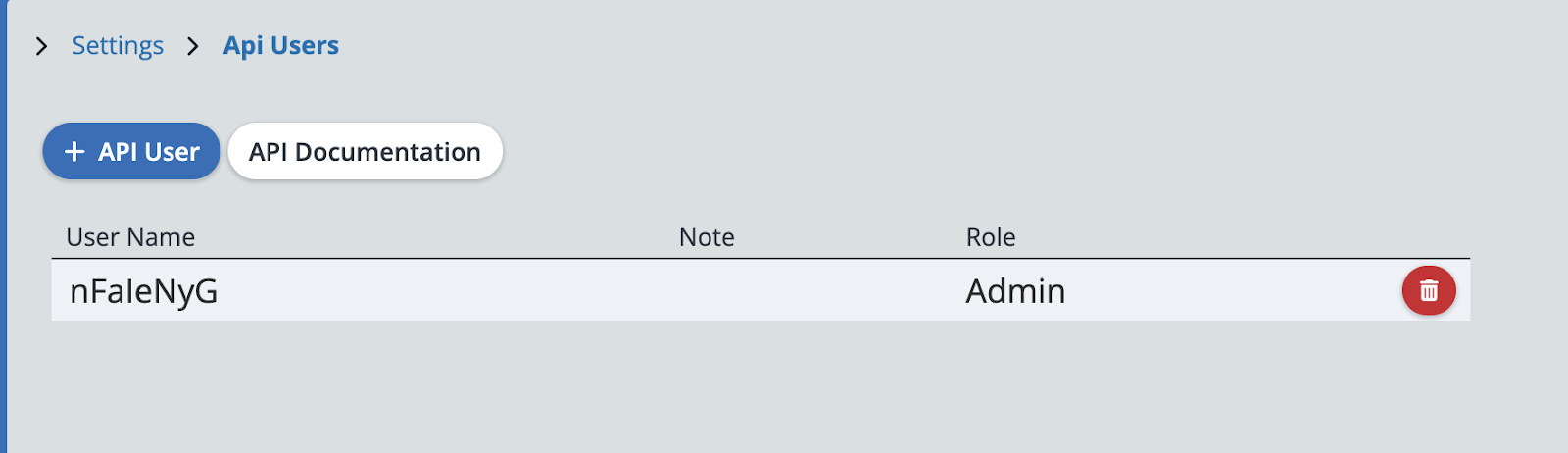Click the plus icon in API User button
1568x453 pixels.
(x=74, y=152)
